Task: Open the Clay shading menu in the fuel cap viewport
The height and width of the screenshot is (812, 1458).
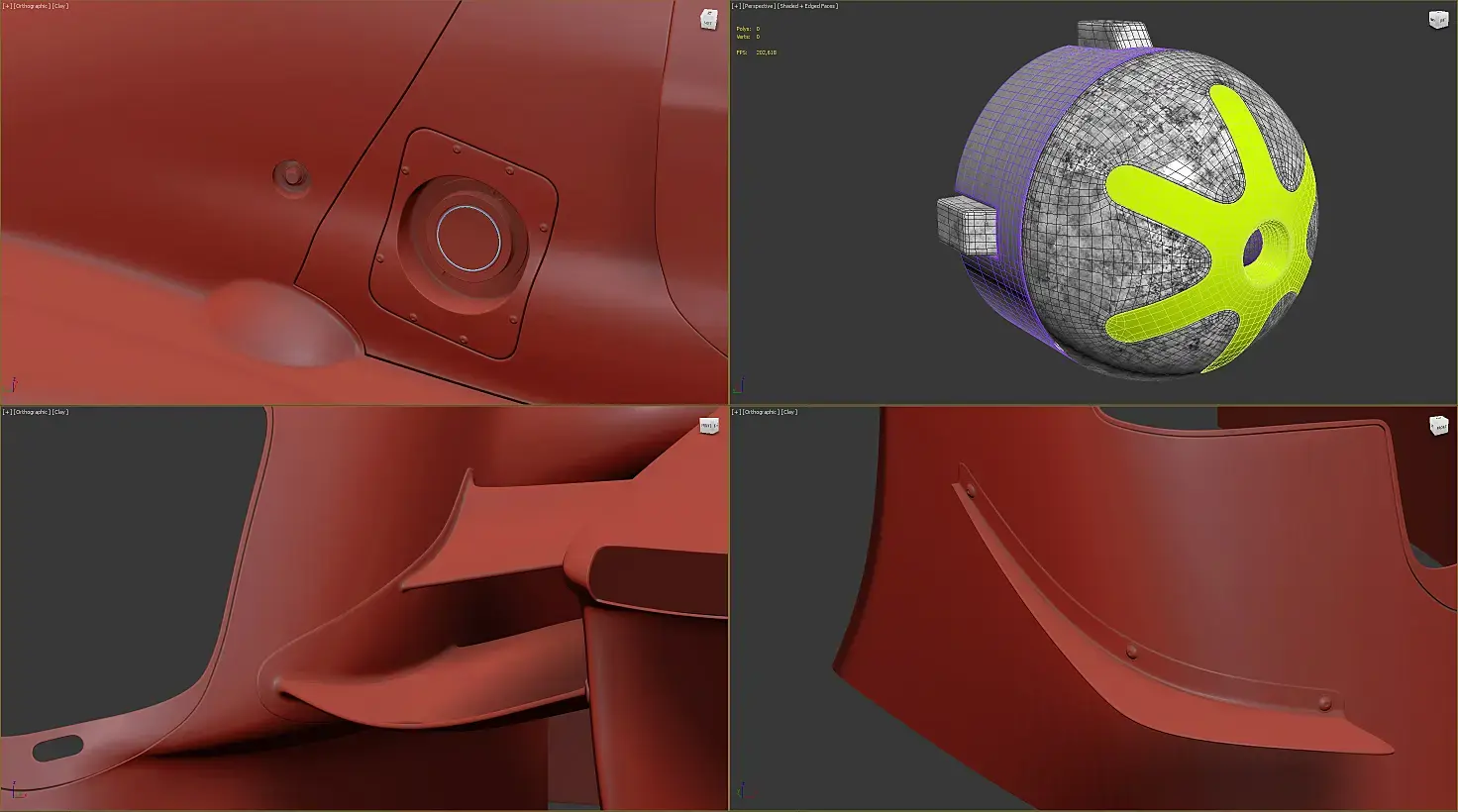Action: click(x=59, y=6)
